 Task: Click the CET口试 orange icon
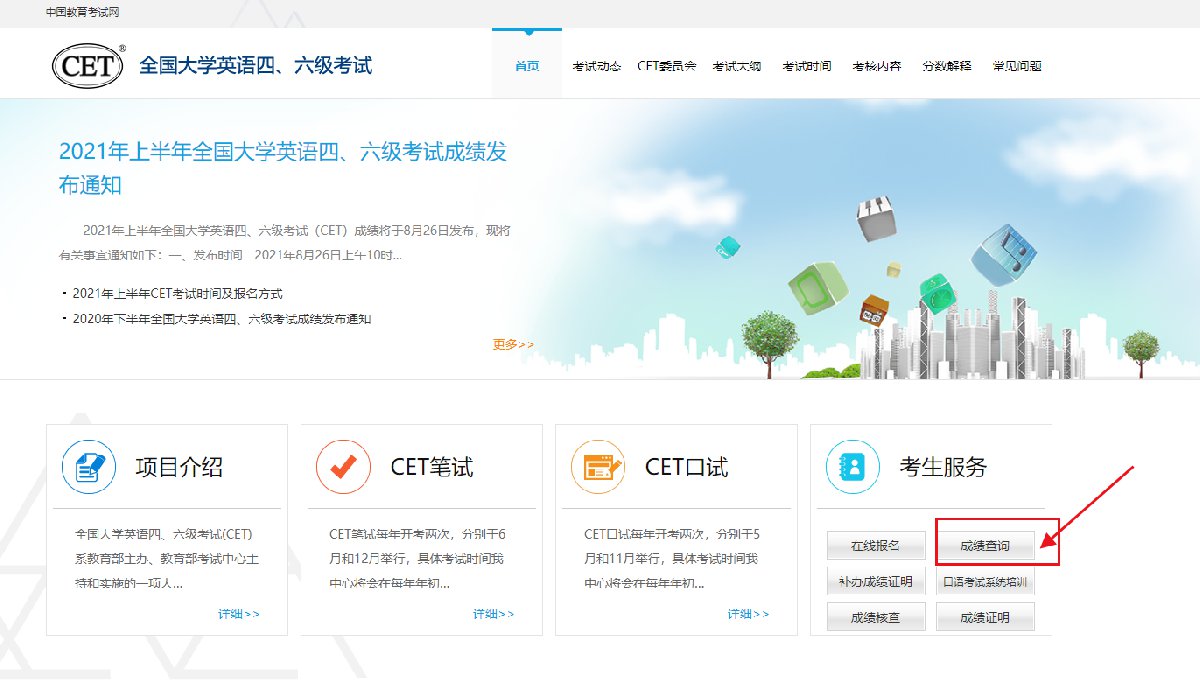[x=598, y=467]
